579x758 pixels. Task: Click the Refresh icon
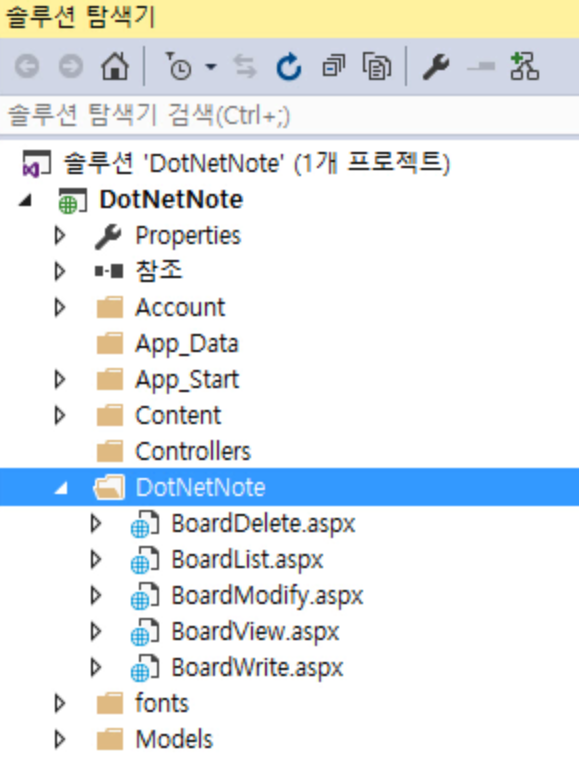click(x=289, y=66)
